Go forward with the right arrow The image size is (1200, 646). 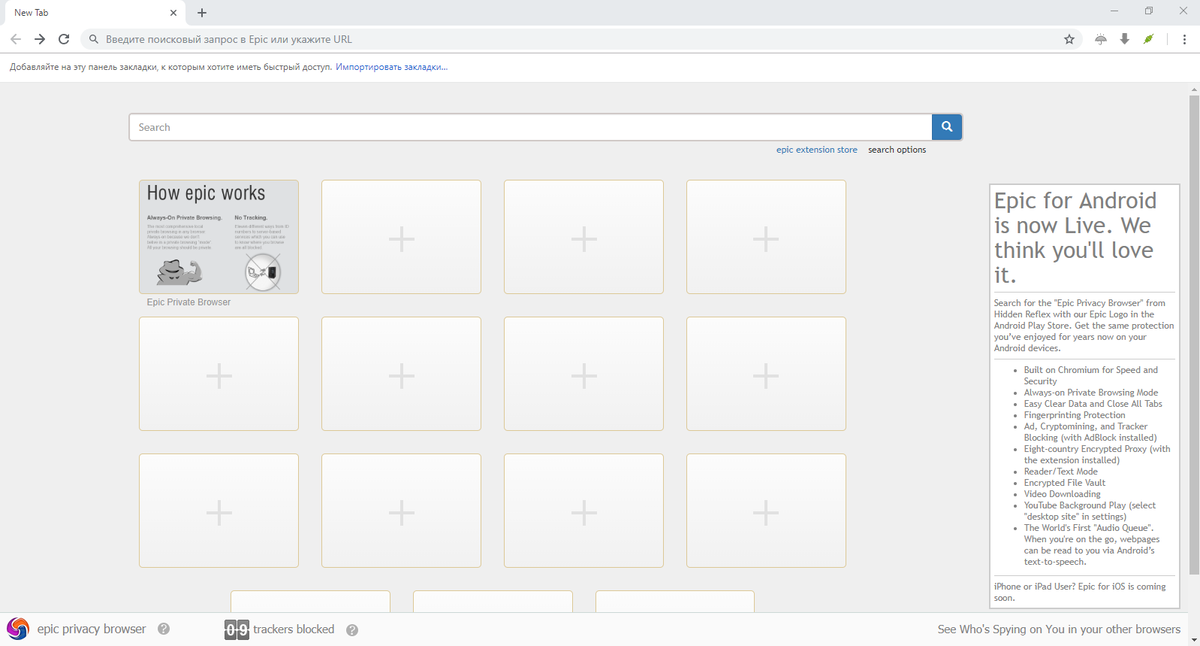point(40,39)
